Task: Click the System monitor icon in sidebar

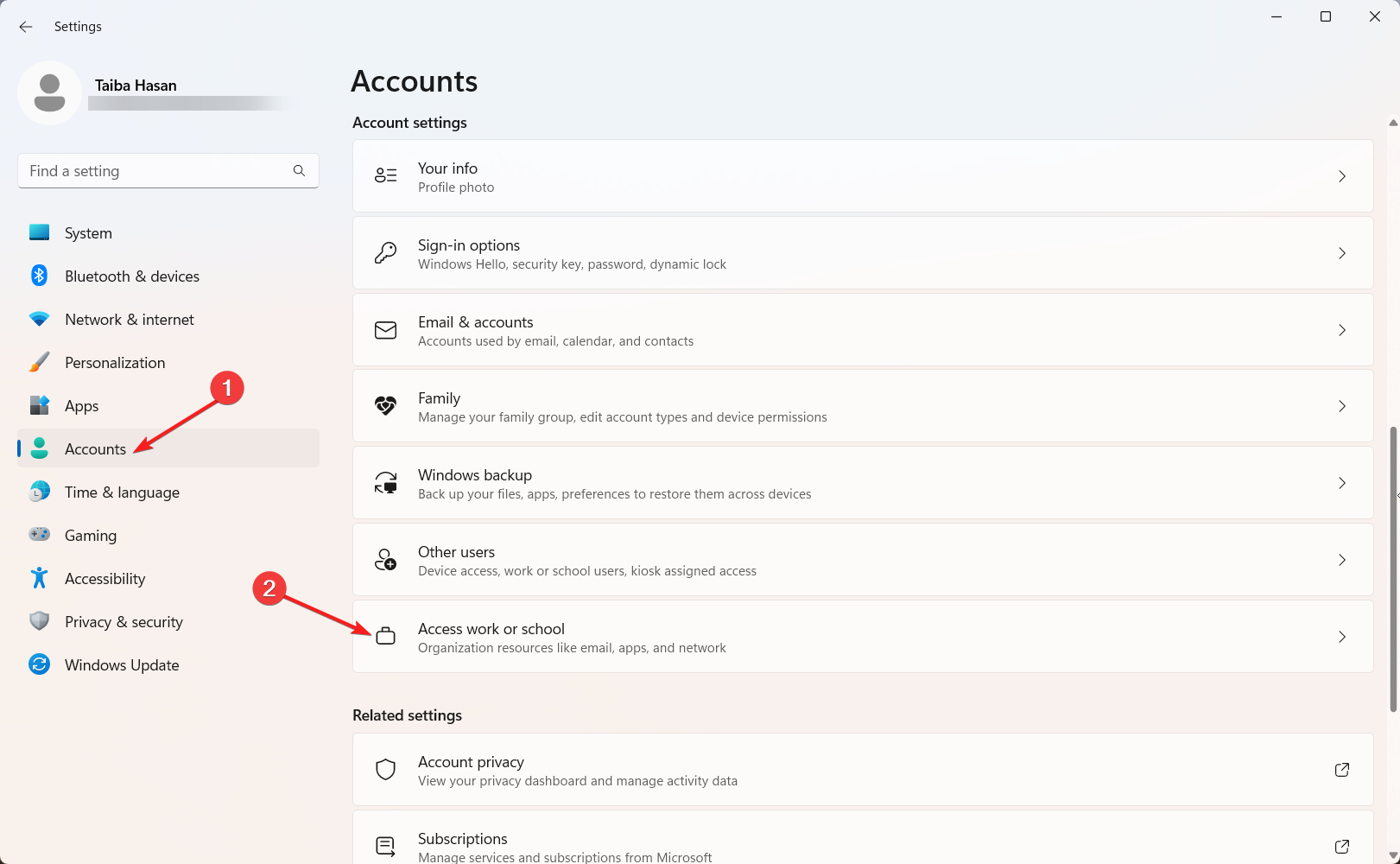Action: coord(39,232)
